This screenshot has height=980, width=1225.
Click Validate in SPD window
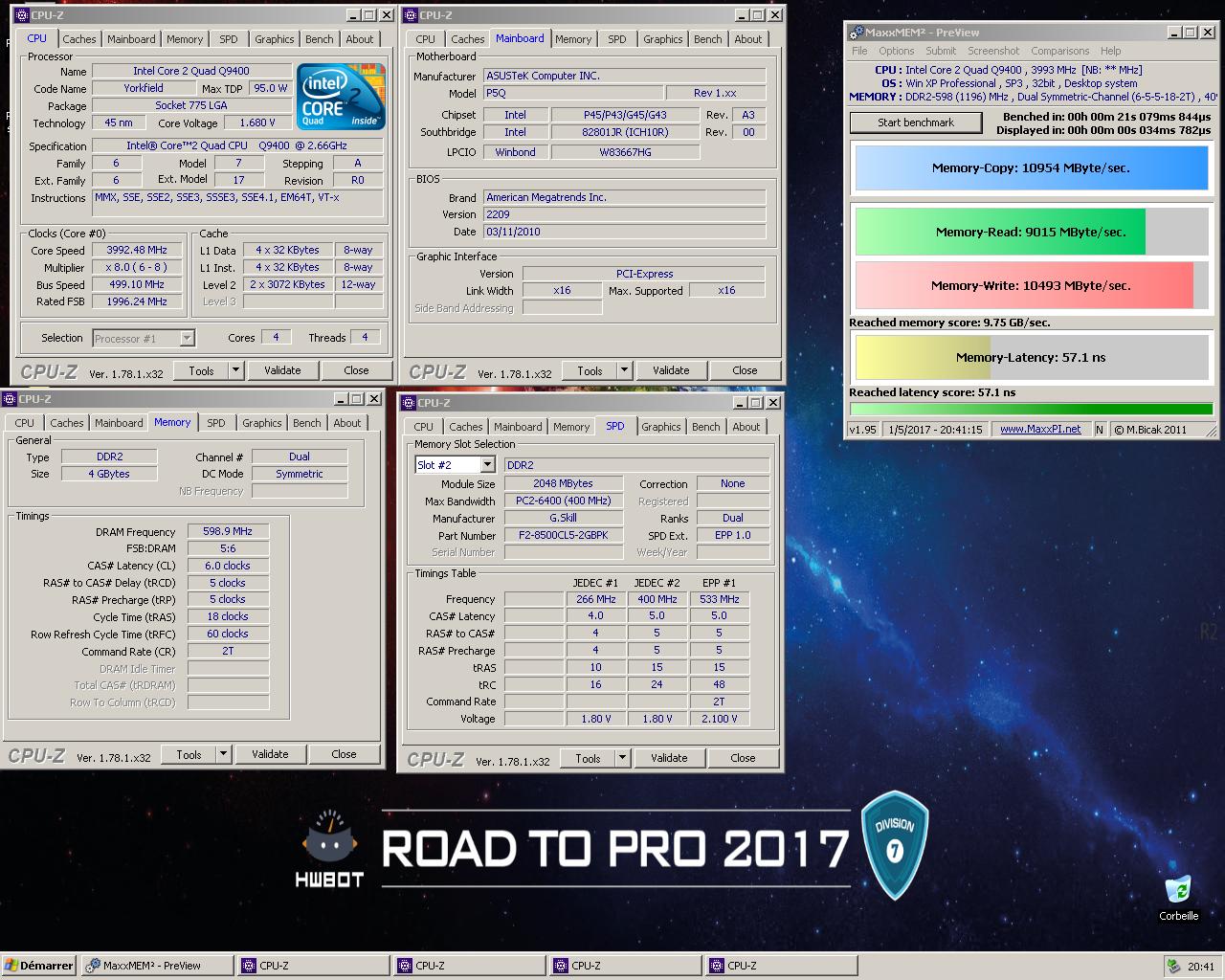(x=669, y=758)
